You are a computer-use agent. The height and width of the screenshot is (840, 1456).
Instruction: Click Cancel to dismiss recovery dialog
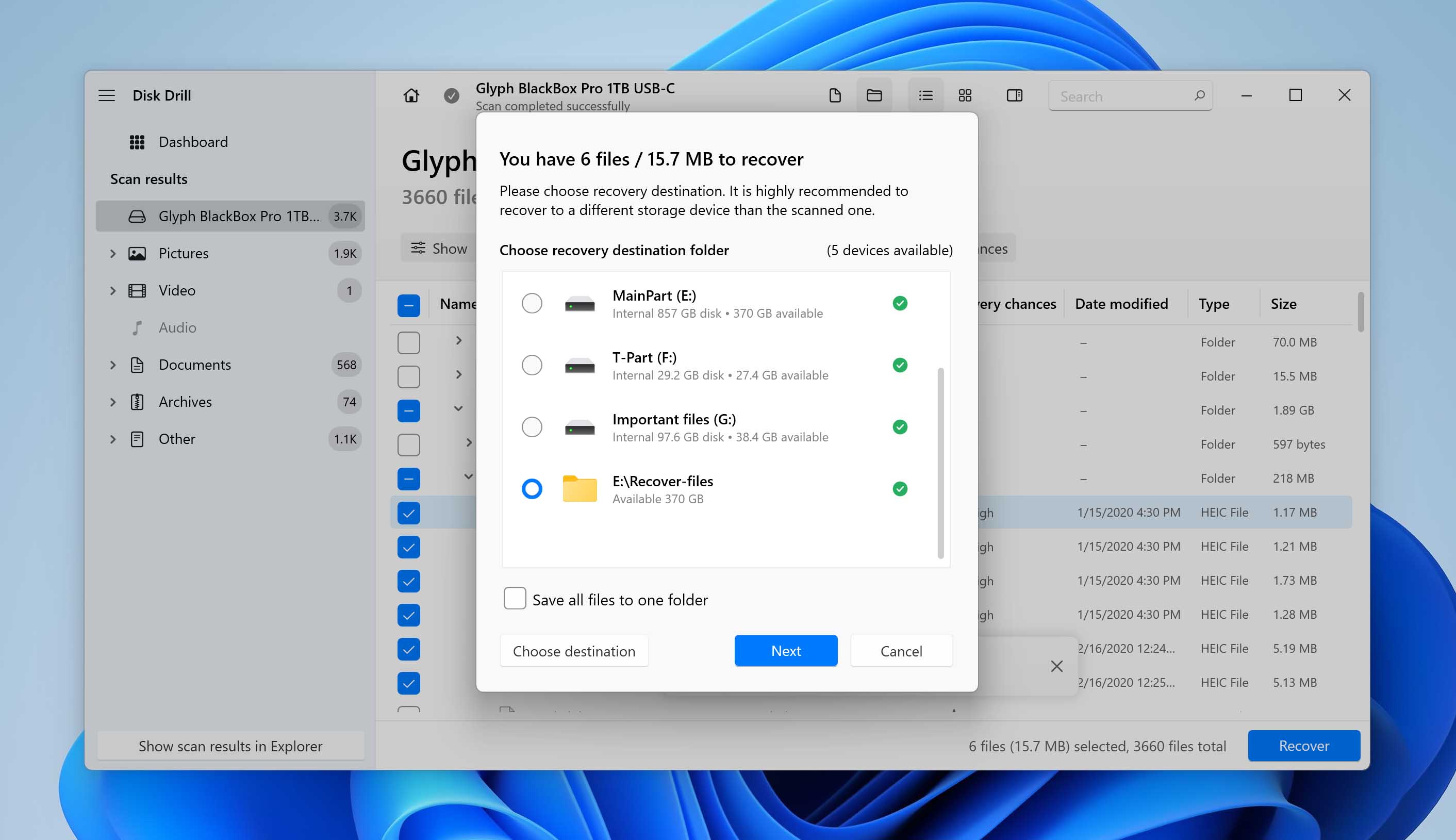(901, 651)
